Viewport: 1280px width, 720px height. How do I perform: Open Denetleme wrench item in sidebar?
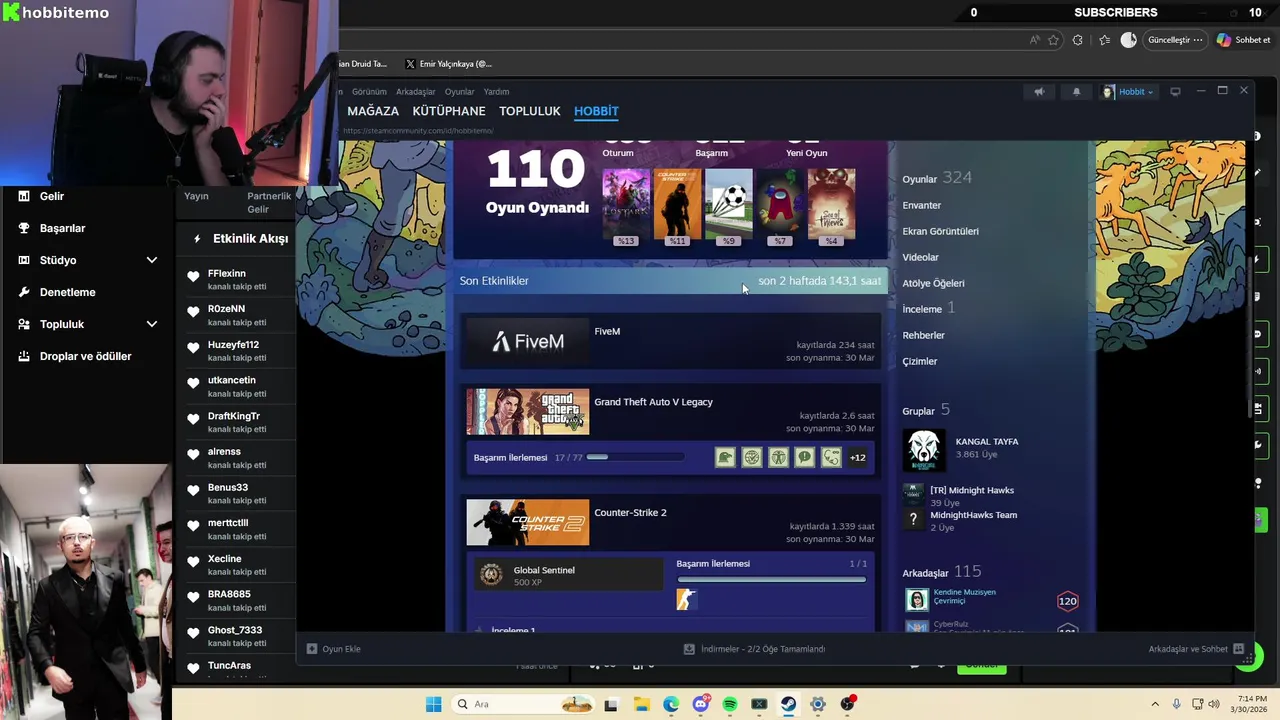[x=67, y=292]
